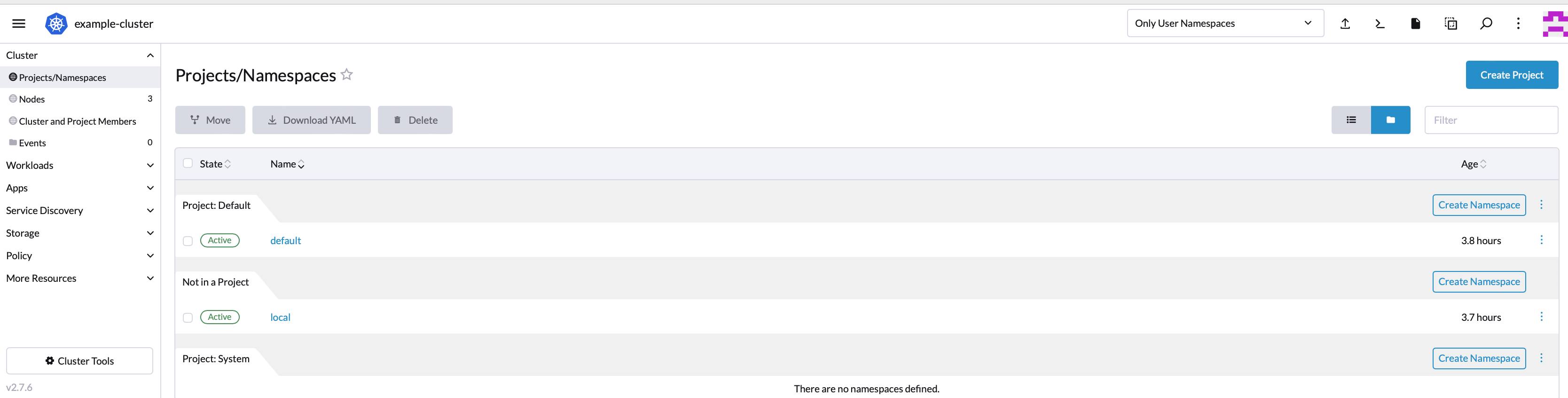
Task: Toggle the select-all checkbox in table header
Action: pyautogui.click(x=188, y=163)
